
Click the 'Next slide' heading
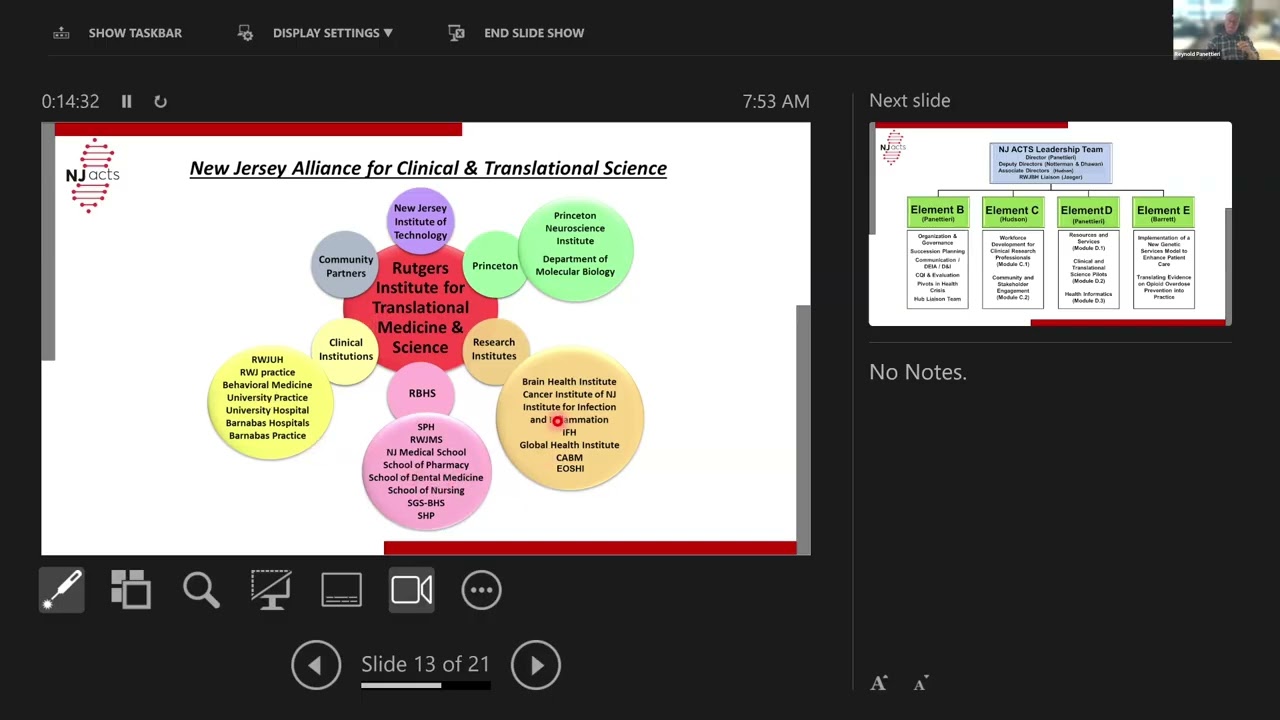tap(910, 100)
